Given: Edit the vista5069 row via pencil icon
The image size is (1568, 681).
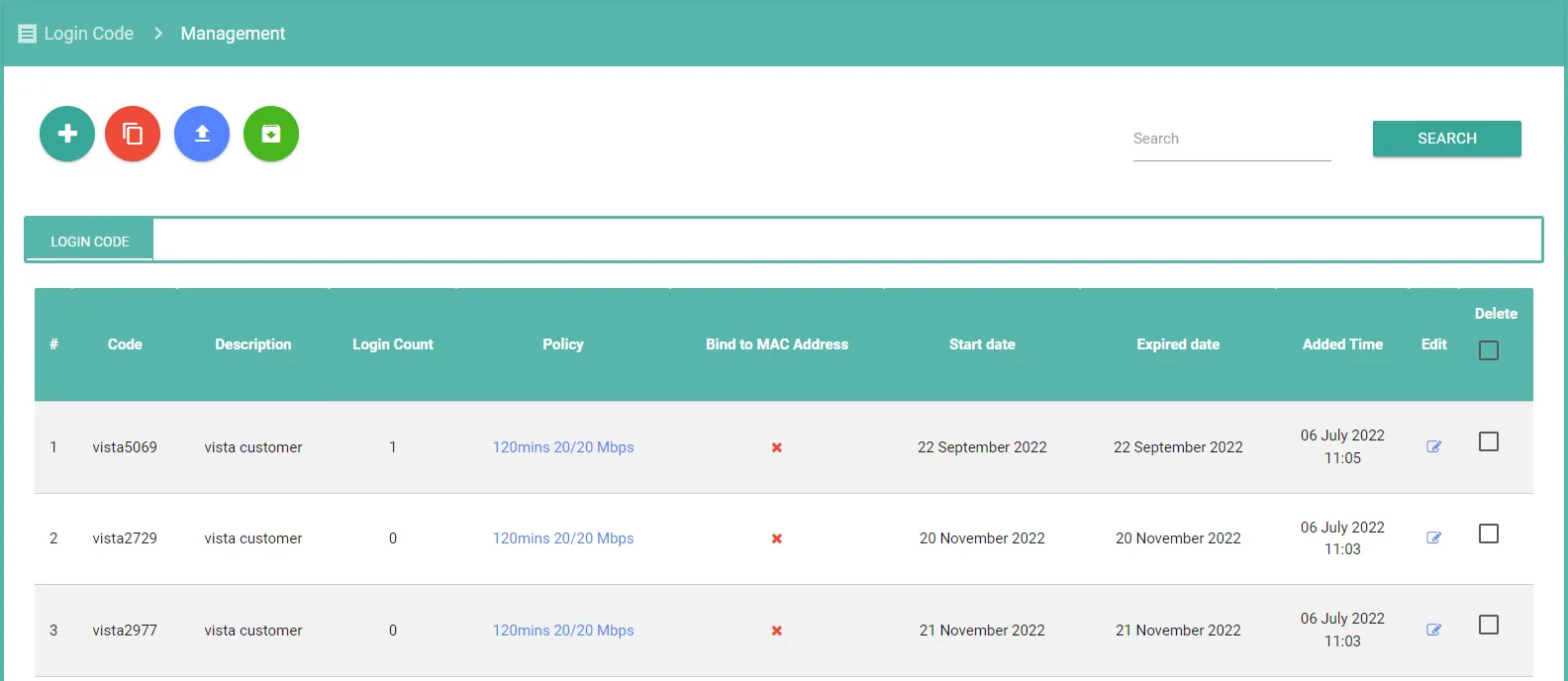Looking at the screenshot, I should click(1433, 446).
